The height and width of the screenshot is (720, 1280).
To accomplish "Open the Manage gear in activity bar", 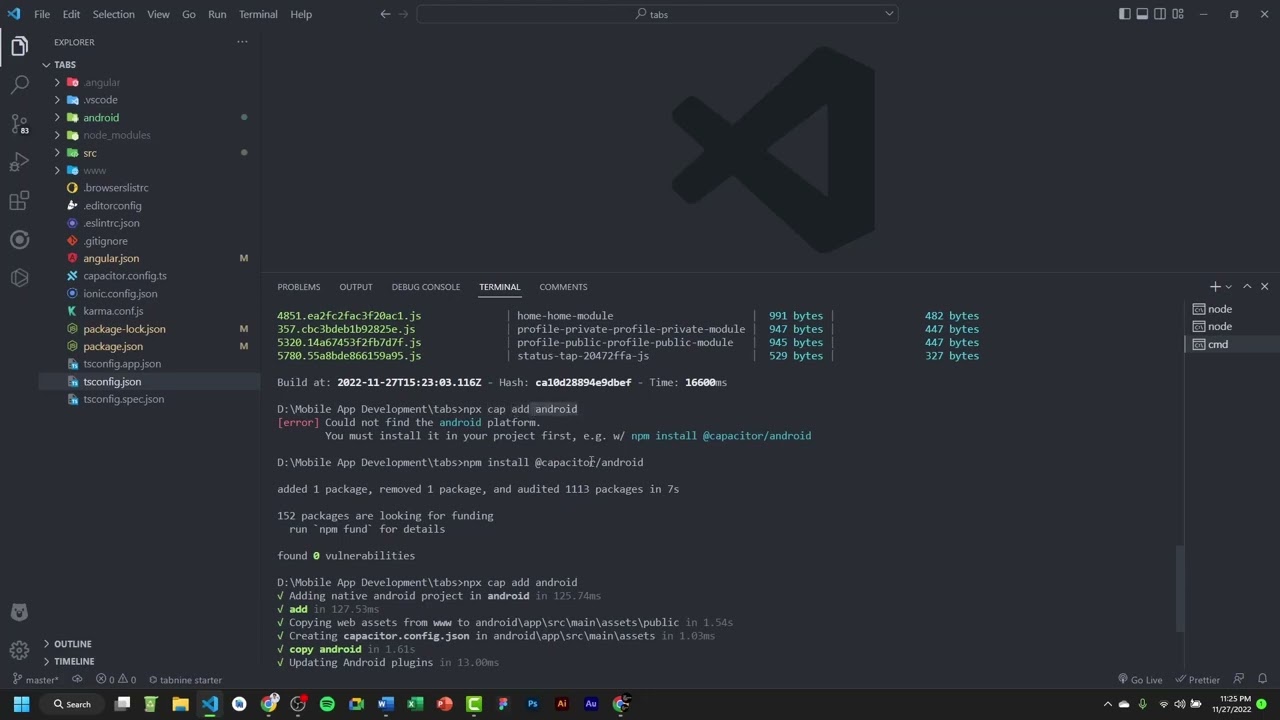I will tap(19, 650).
